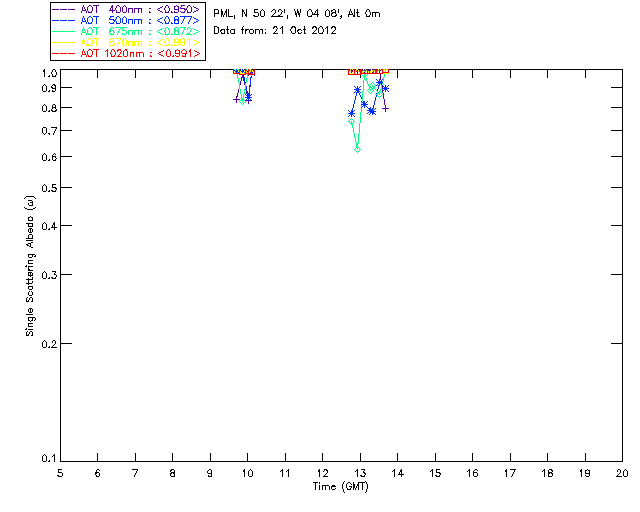Click y-axis tick label 0.5
This screenshot has height=512, width=640.
click(x=49, y=188)
